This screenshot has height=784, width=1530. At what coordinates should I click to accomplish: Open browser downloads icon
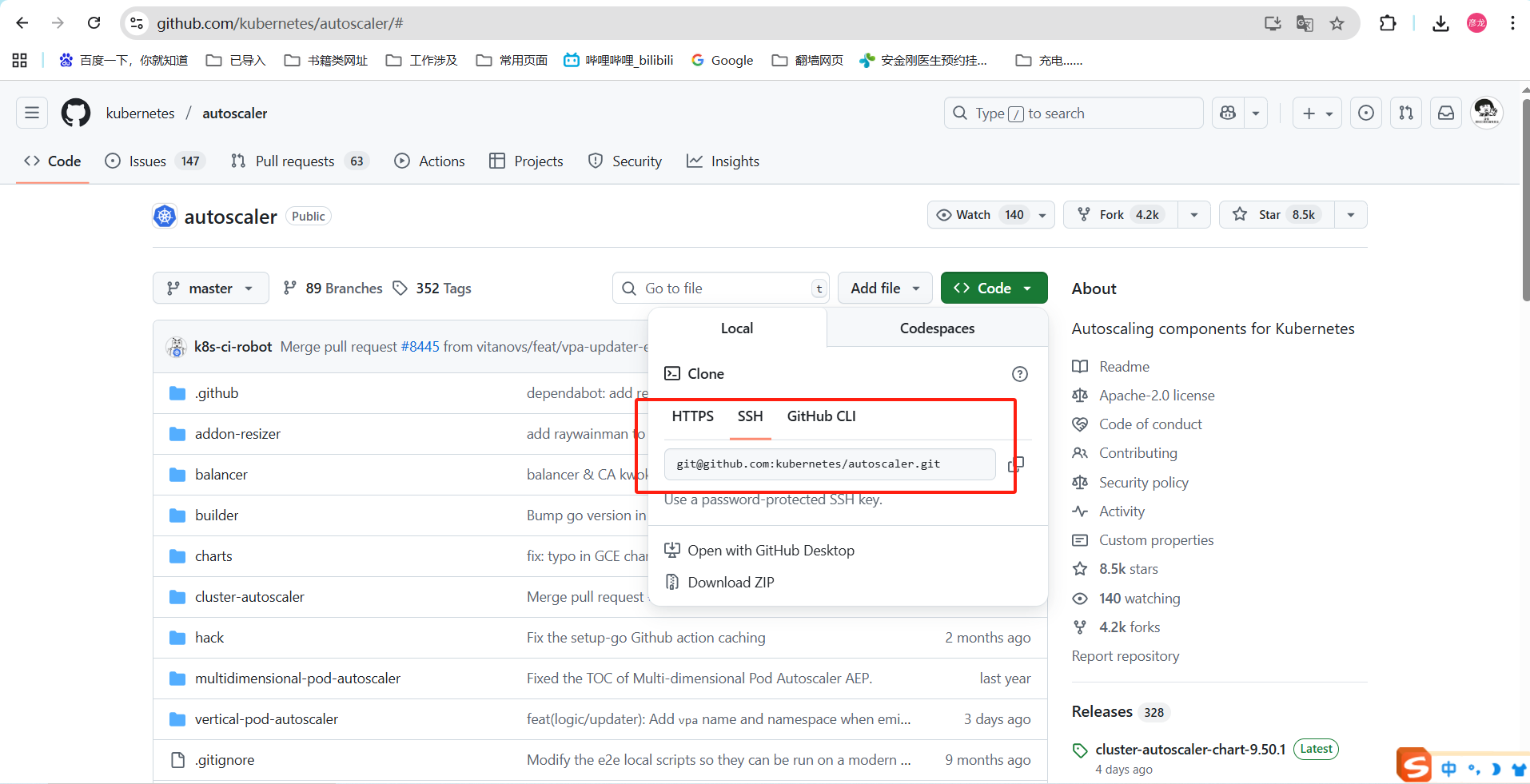click(1440, 23)
